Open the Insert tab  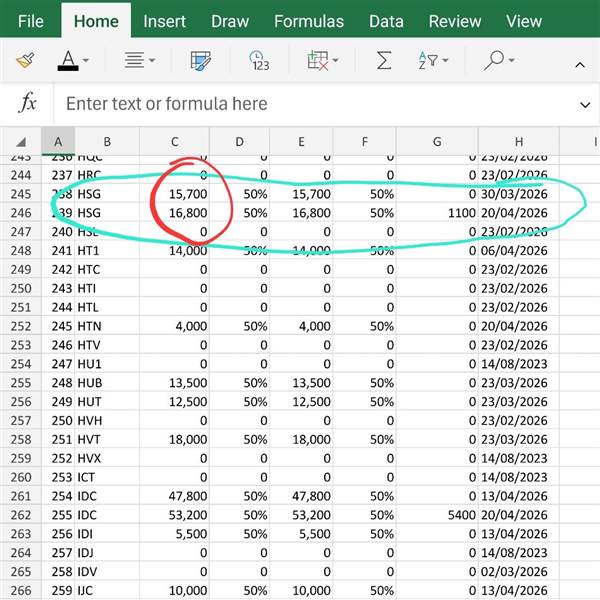point(164,21)
